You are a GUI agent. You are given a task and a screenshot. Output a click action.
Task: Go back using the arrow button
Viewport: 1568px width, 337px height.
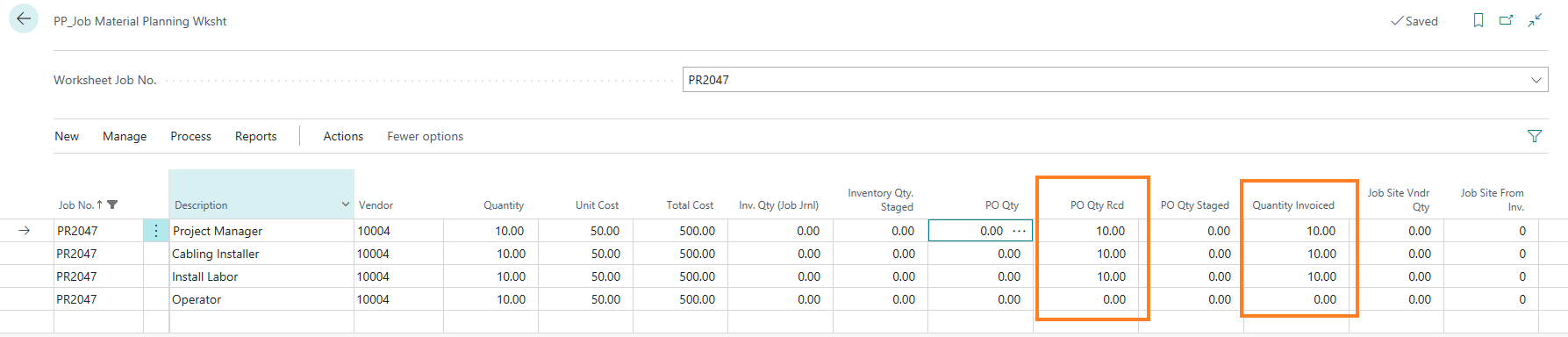(x=24, y=18)
